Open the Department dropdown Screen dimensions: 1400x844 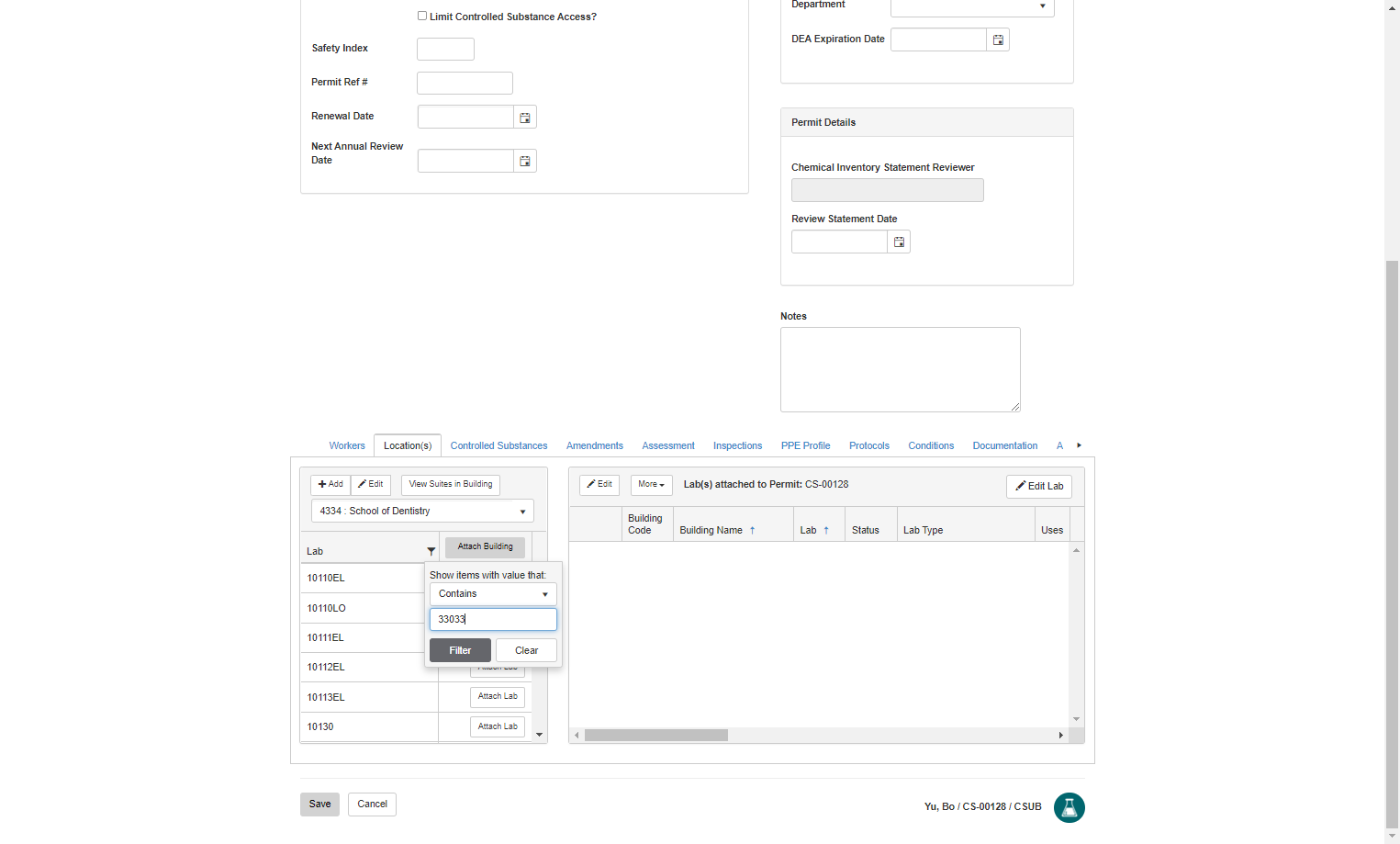(972, 6)
